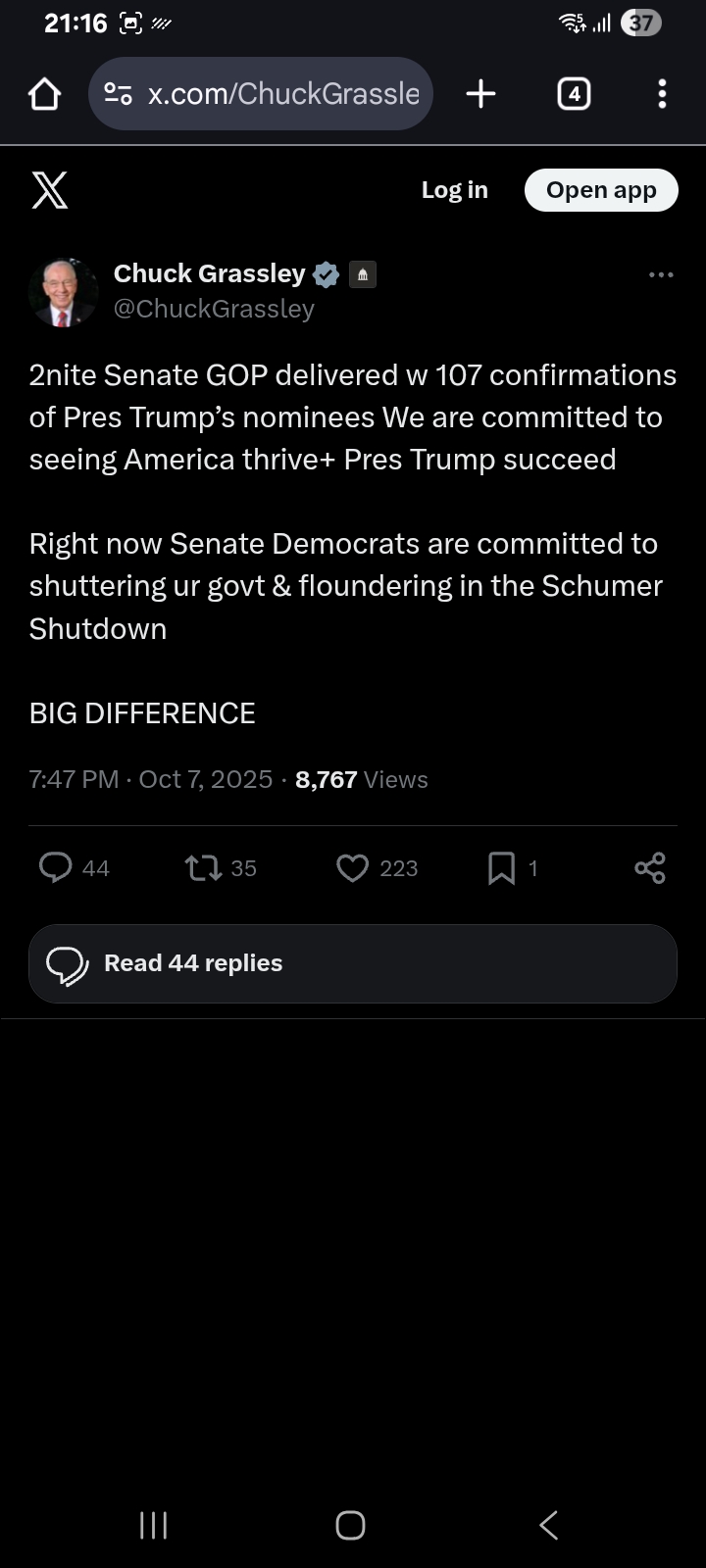Tap the share post icon
The width and height of the screenshot is (706, 1568).
650,868
